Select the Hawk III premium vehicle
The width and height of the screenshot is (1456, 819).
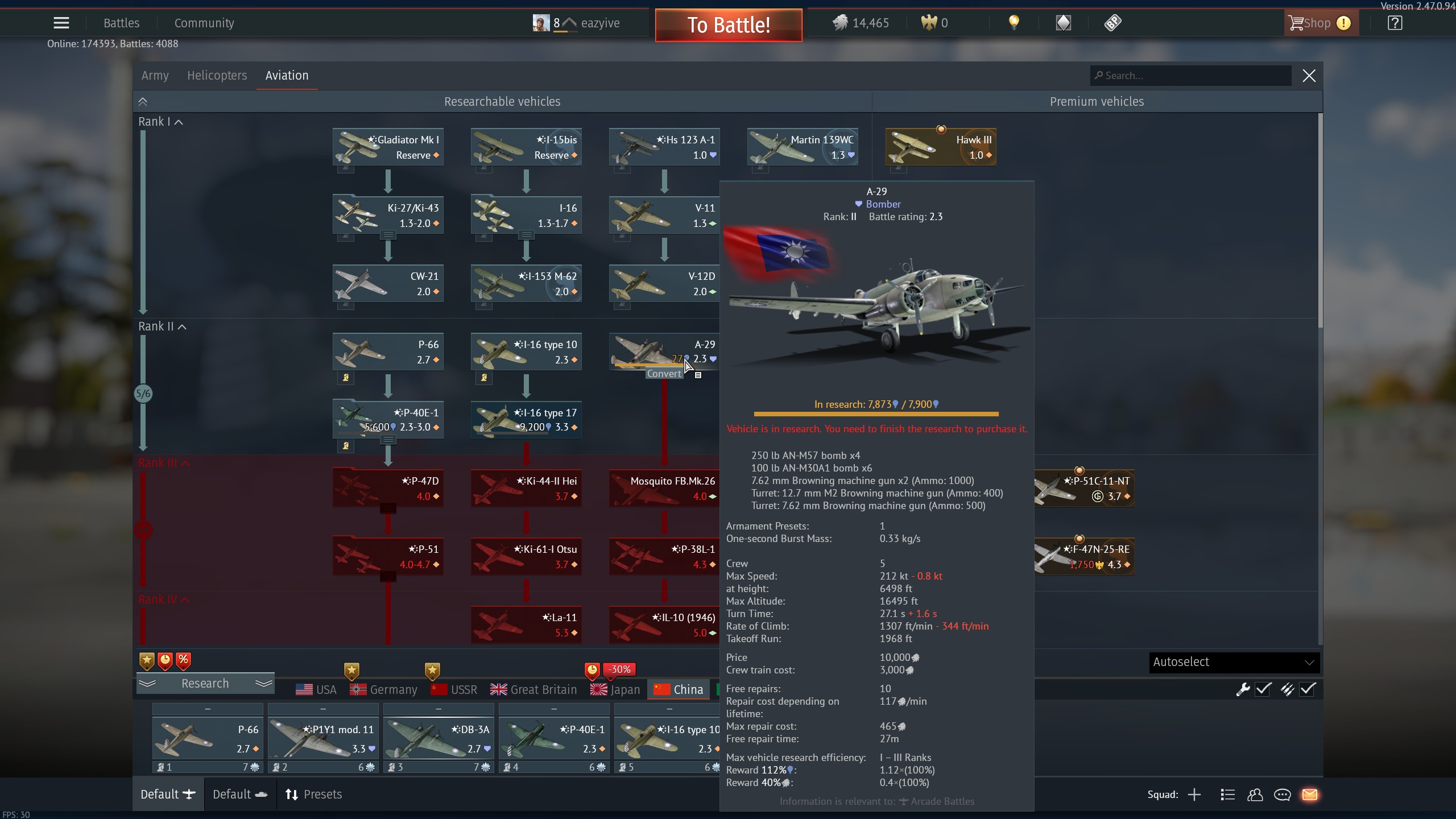point(941,147)
